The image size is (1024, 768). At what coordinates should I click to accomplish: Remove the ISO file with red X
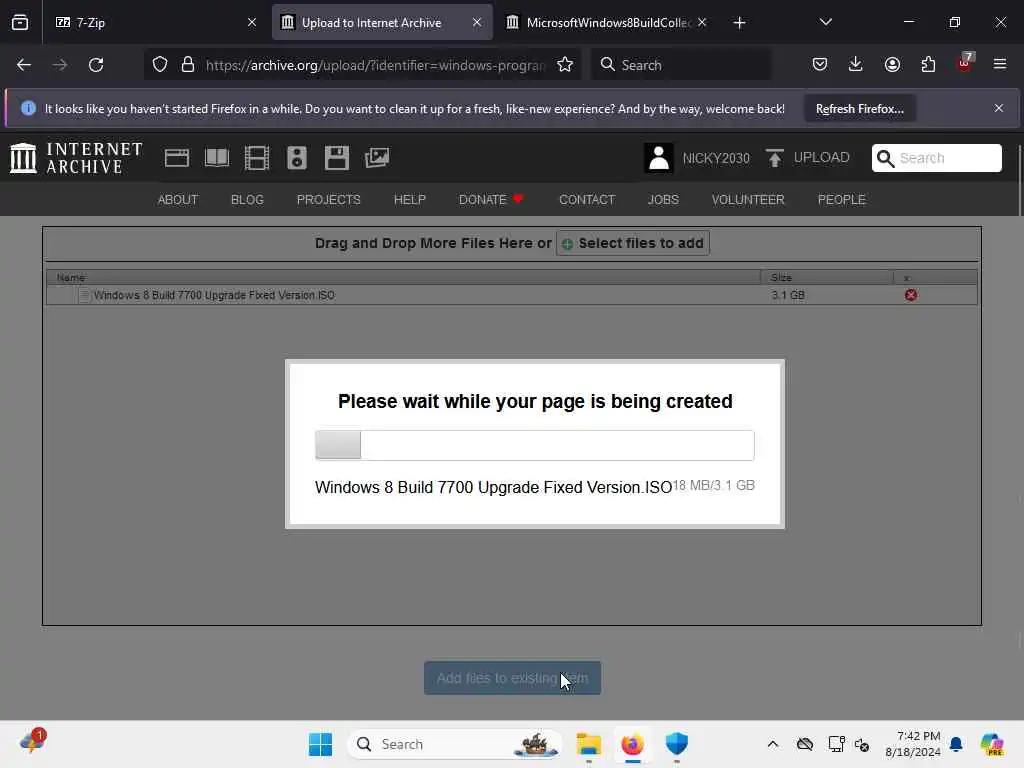coord(910,295)
